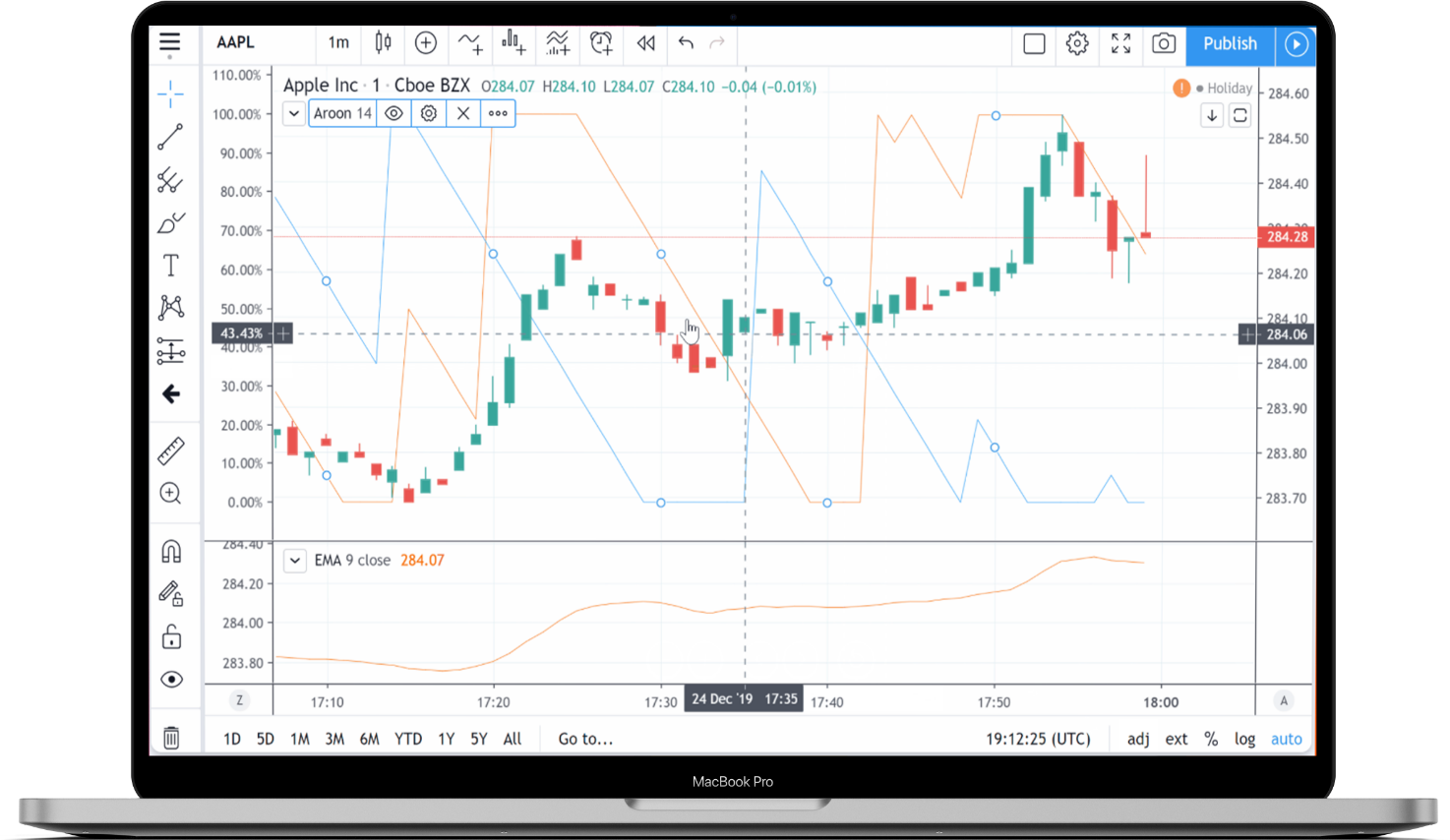Select the text annotation tool
The width and height of the screenshot is (1450, 840).
(x=170, y=266)
